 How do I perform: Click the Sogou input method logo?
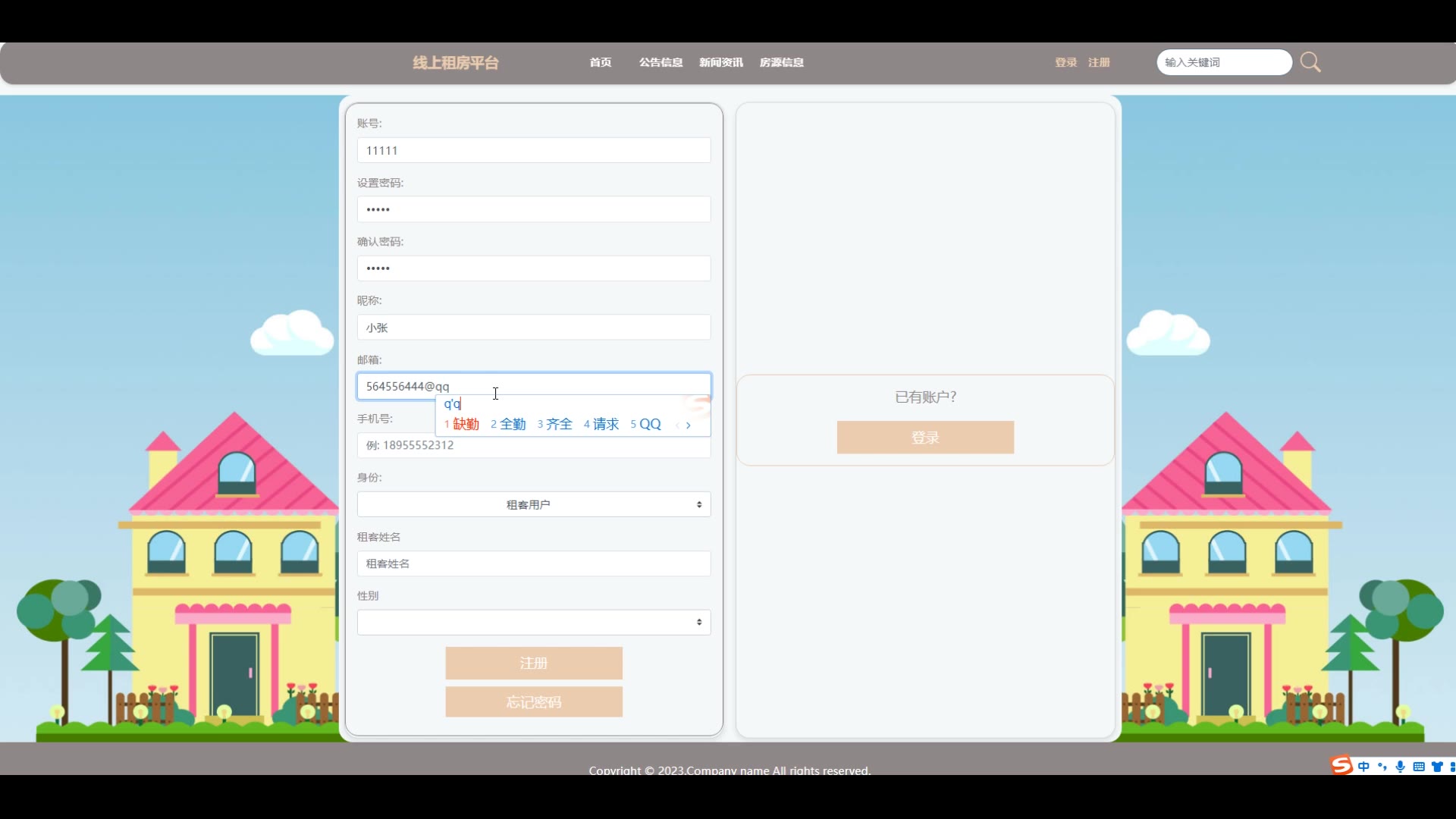(1341, 765)
